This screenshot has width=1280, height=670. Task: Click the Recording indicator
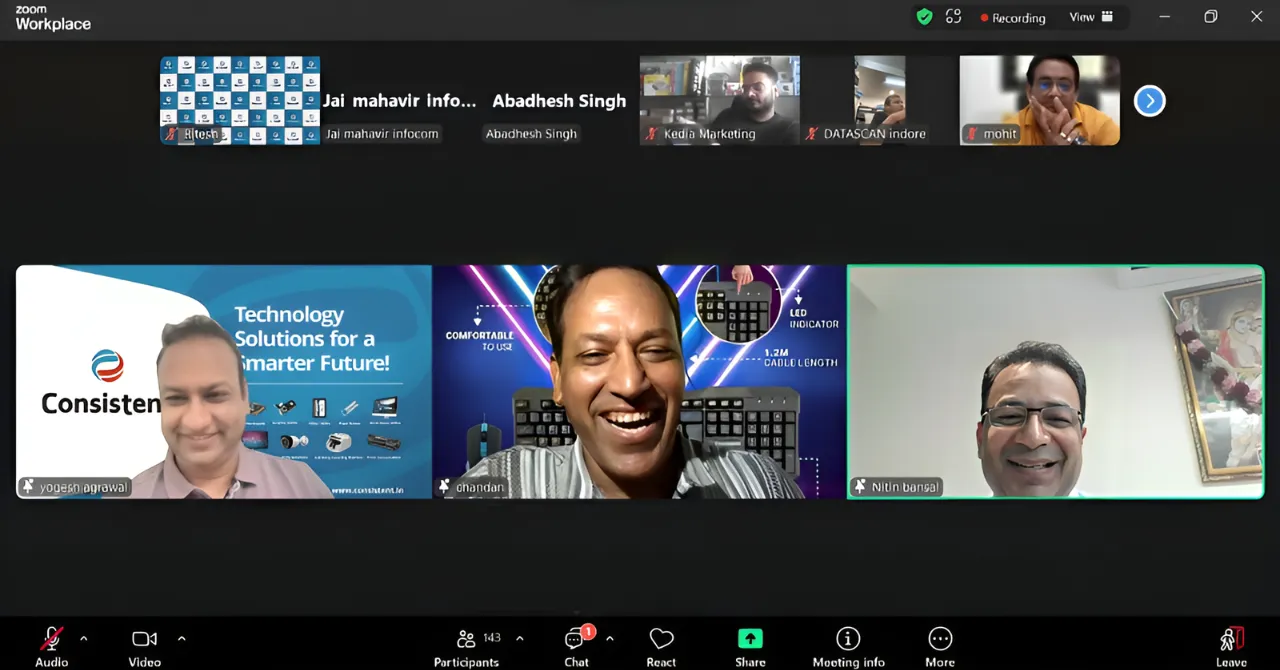point(1012,18)
